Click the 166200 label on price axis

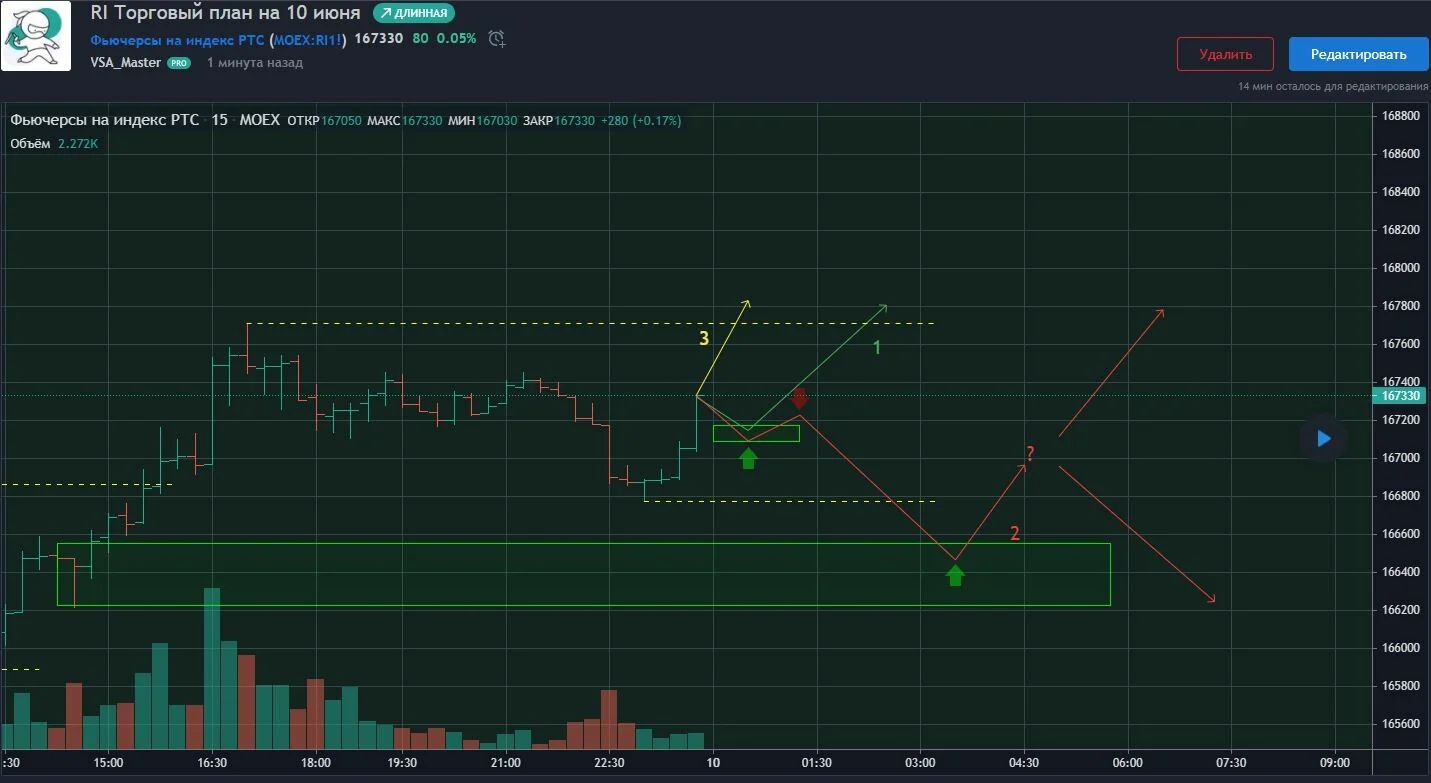tap(1401, 610)
